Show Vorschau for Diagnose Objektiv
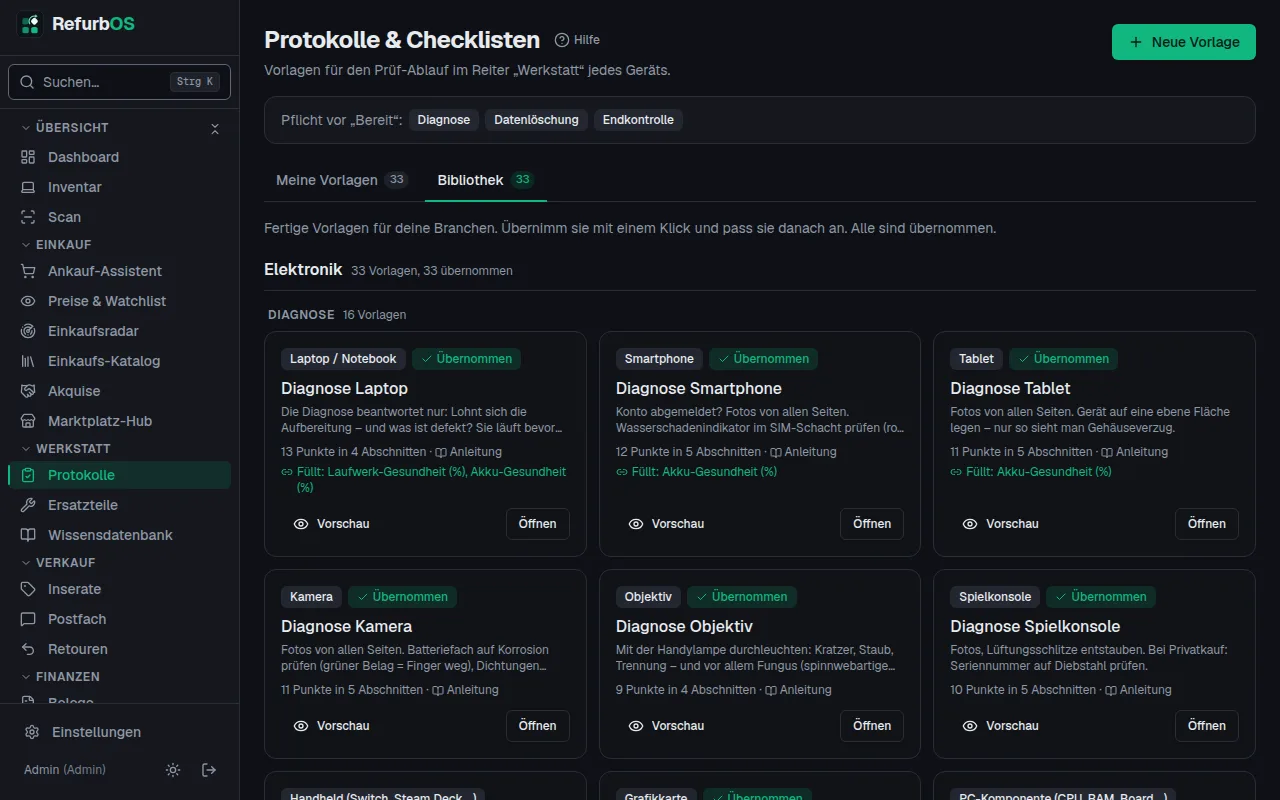The height and width of the screenshot is (800, 1280). click(666, 726)
